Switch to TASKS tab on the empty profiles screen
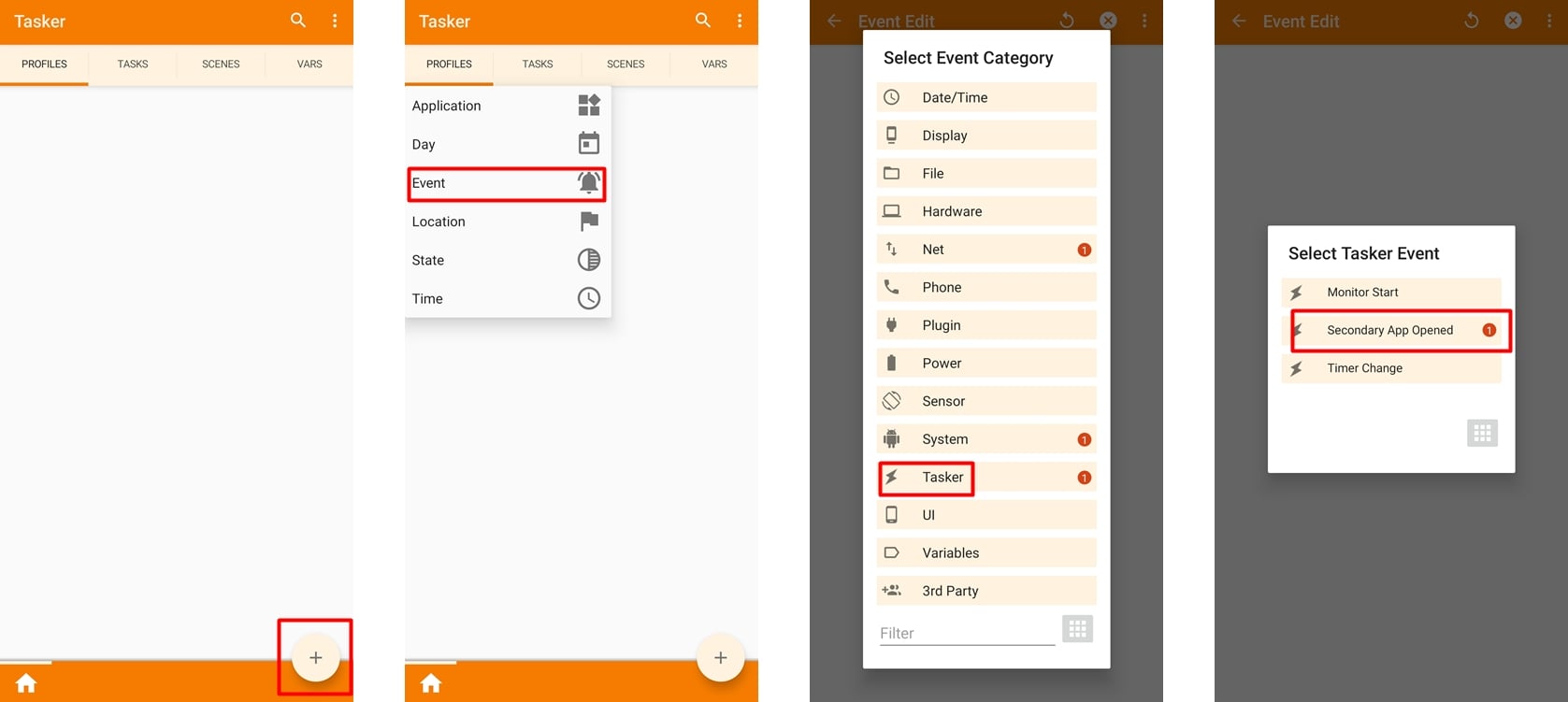This screenshot has height=702, width=1568. coord(133,64)
